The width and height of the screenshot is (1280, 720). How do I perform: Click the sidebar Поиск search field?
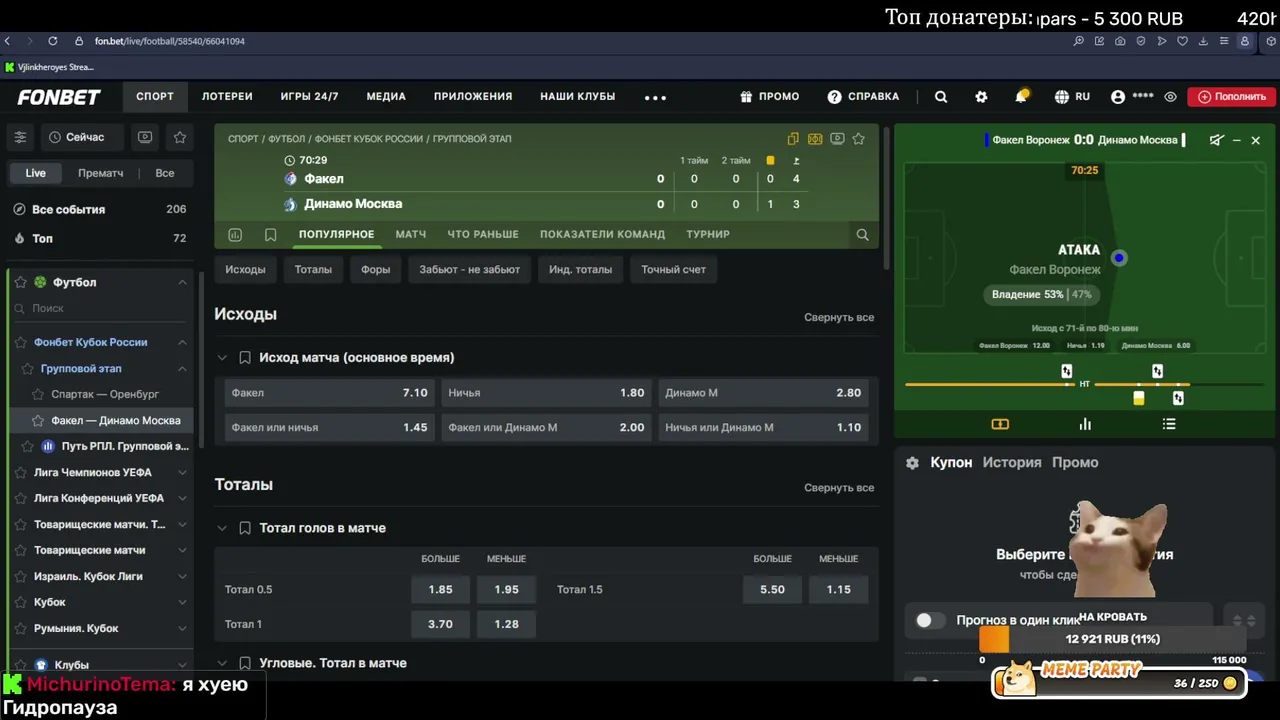point(100,309)
